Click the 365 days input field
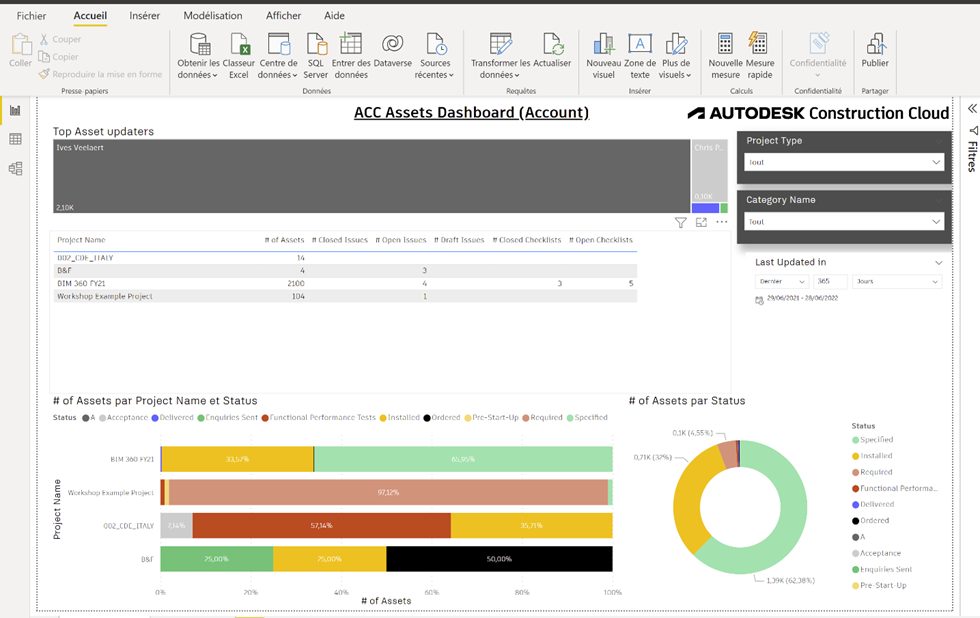The width and height of the screenshot is (980, 618). click(x=831, y=282)
